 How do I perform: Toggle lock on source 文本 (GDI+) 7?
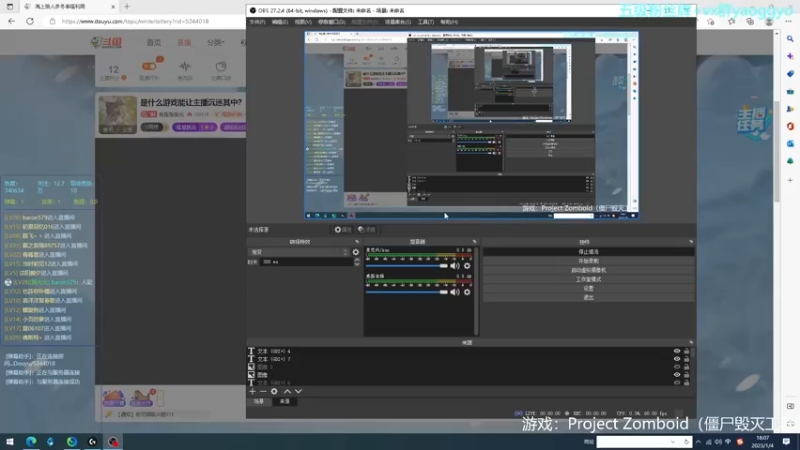[686, 359]
